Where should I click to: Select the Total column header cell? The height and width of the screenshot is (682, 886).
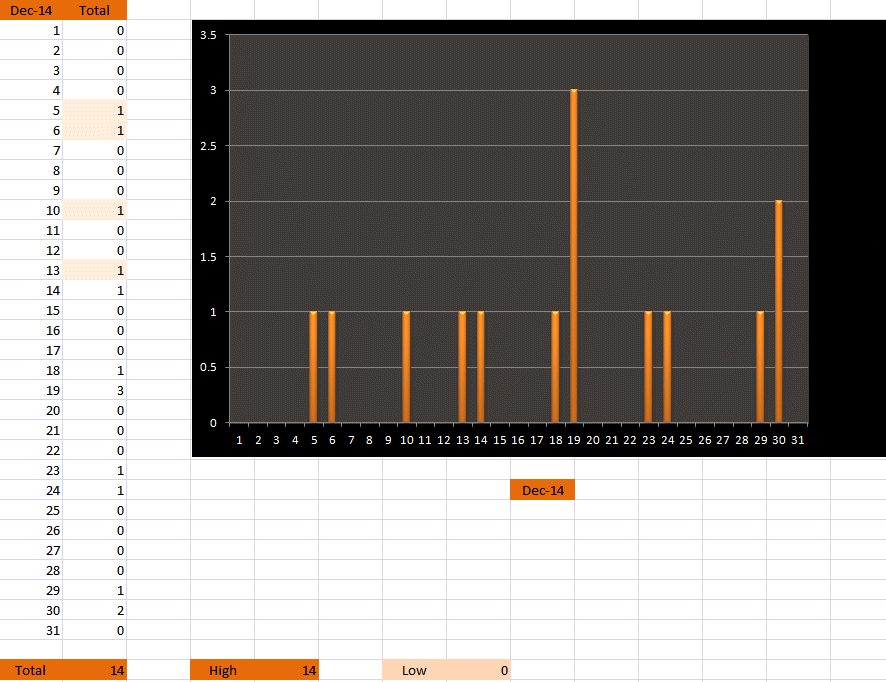pos(94,10)
